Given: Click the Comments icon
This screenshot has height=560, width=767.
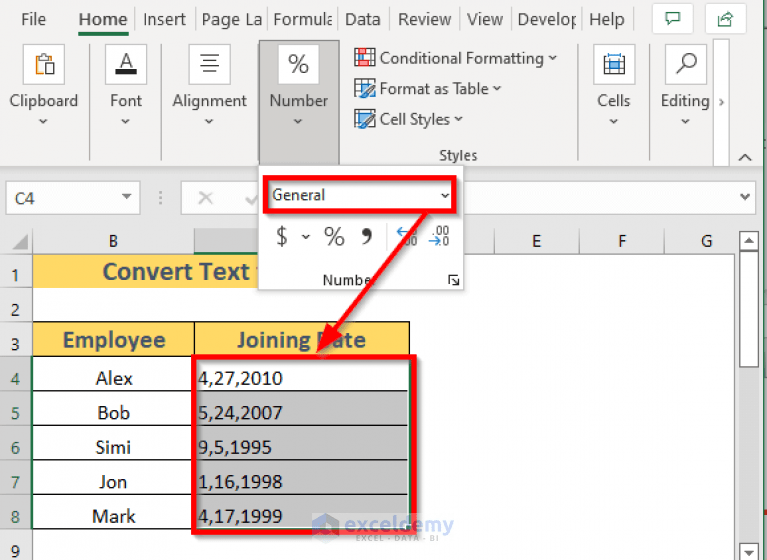Looking at the screenshot, I should tap(673, 19).
